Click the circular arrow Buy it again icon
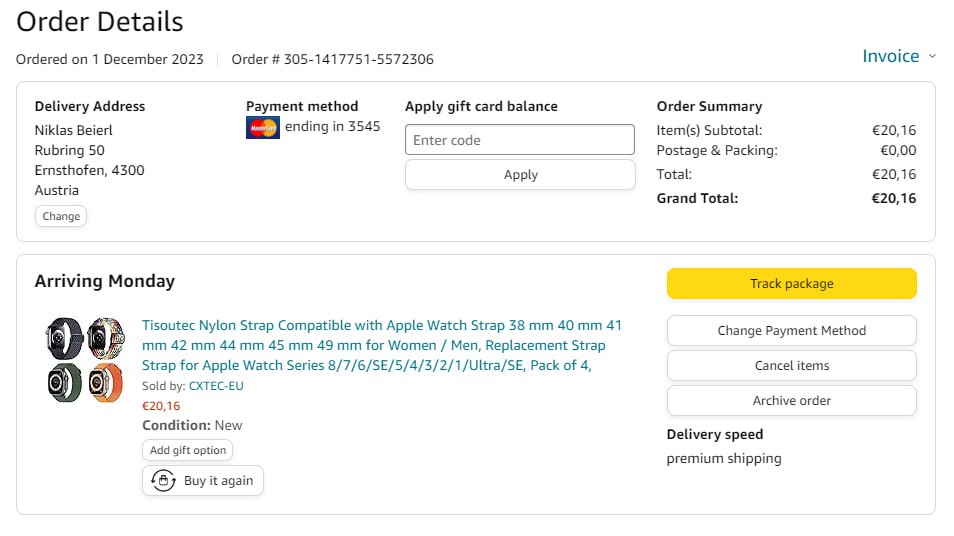954x536 pixels. pos(163,481)
